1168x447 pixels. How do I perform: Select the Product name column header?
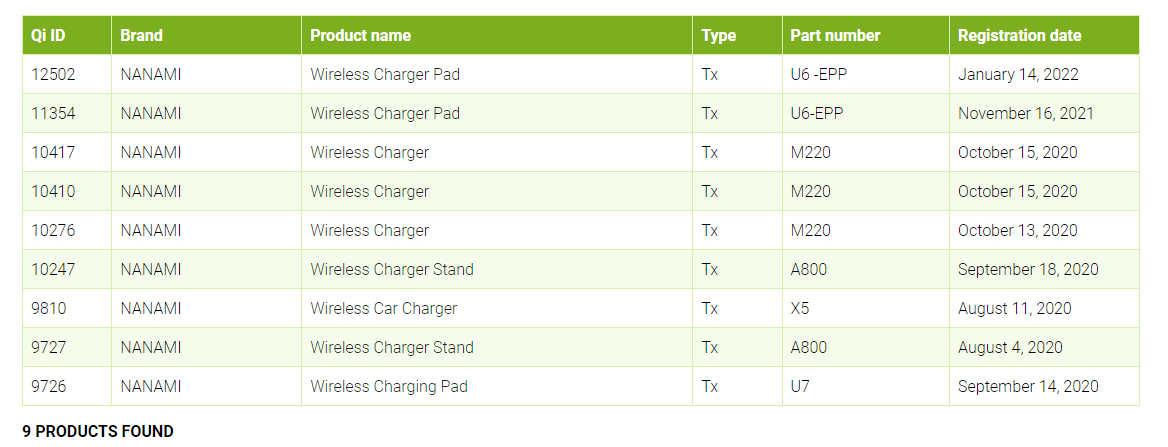(360, 35)
